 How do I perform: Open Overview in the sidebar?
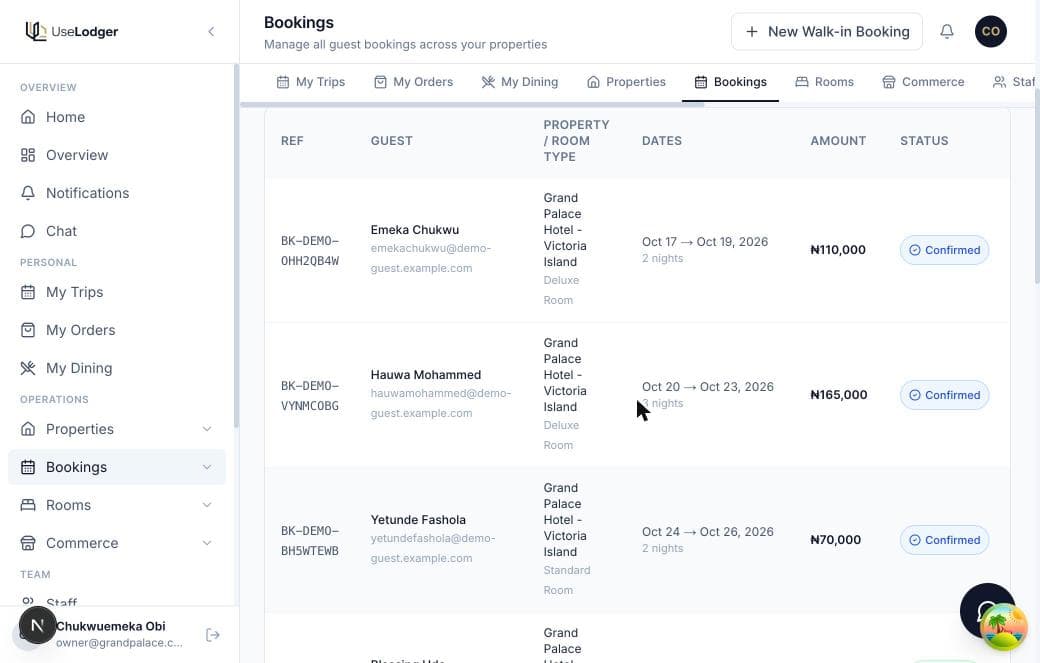(117, 155)
